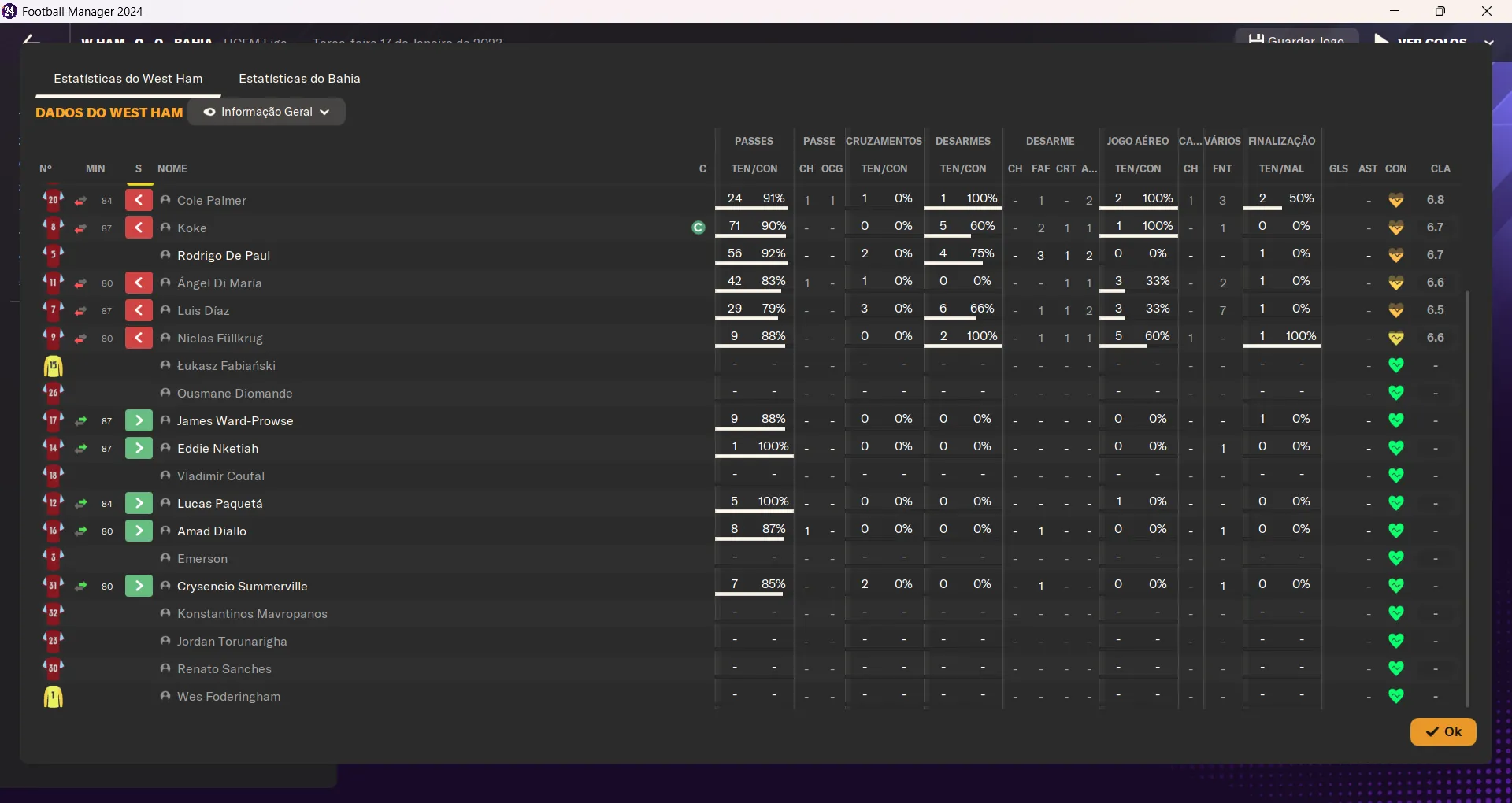Click Cole Palmer's condition heart icon

(x=1396, y=201)
